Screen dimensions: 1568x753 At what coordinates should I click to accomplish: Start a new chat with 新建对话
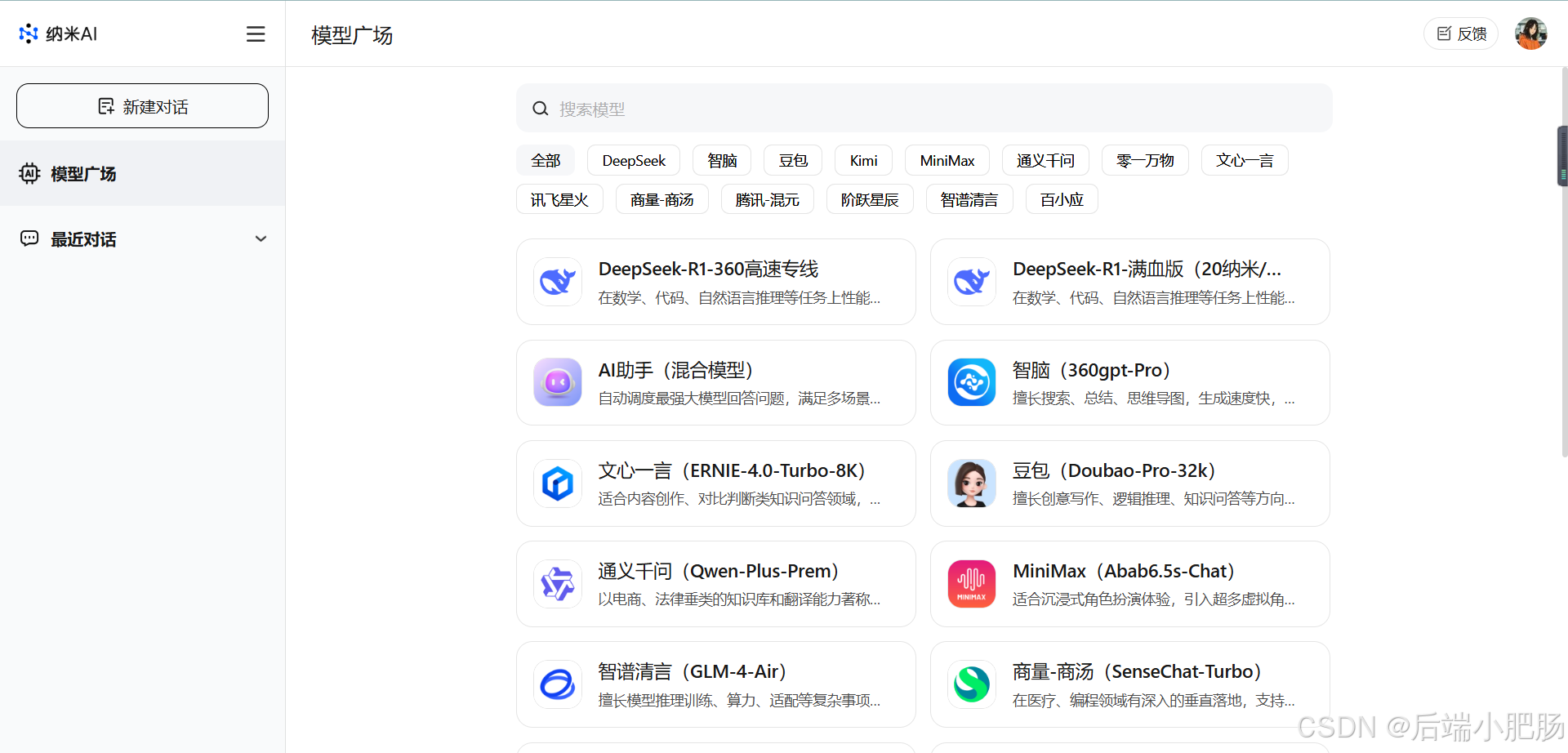click(142, 106)
